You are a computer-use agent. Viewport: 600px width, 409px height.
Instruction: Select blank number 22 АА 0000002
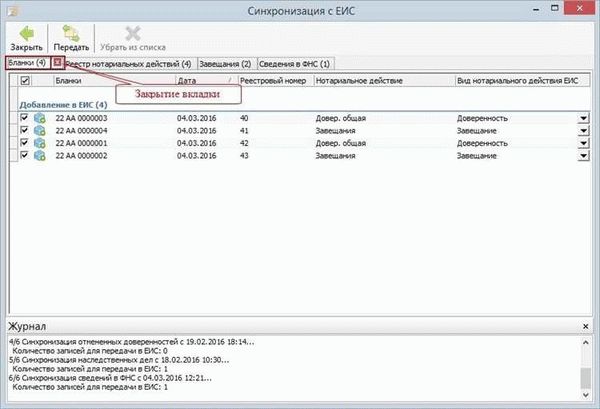82,156
